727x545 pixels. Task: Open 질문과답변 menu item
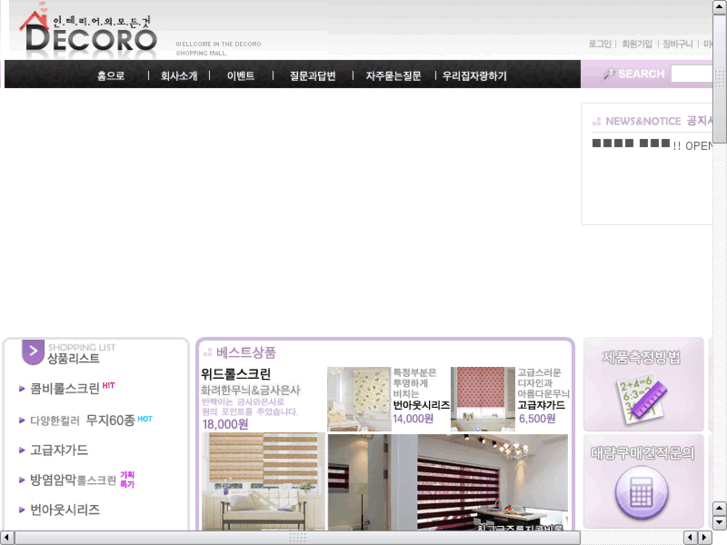click(312, 76)
